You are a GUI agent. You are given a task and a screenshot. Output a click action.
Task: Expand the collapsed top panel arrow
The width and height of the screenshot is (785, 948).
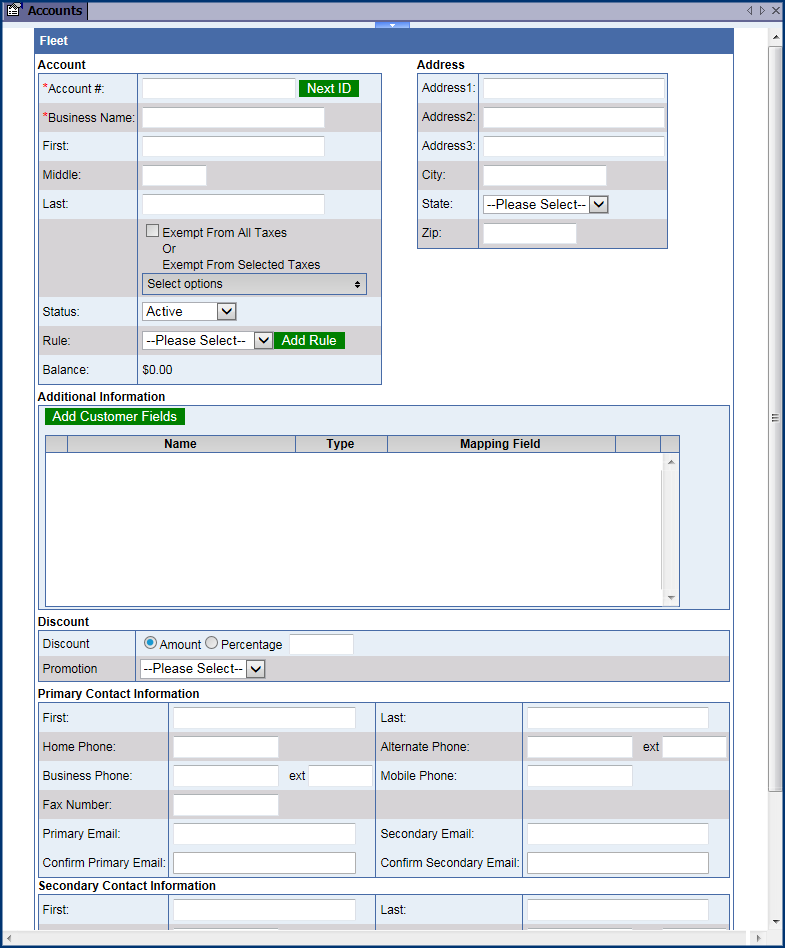tap(393, 25)
